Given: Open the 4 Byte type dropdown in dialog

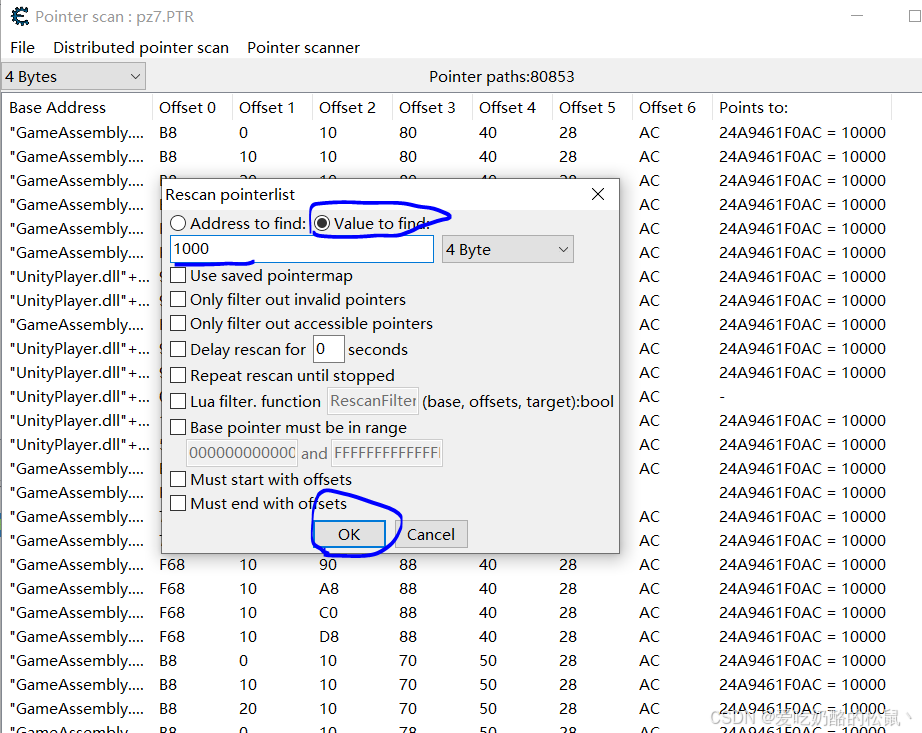Looking at the screenshot, I should pos(507,250).
